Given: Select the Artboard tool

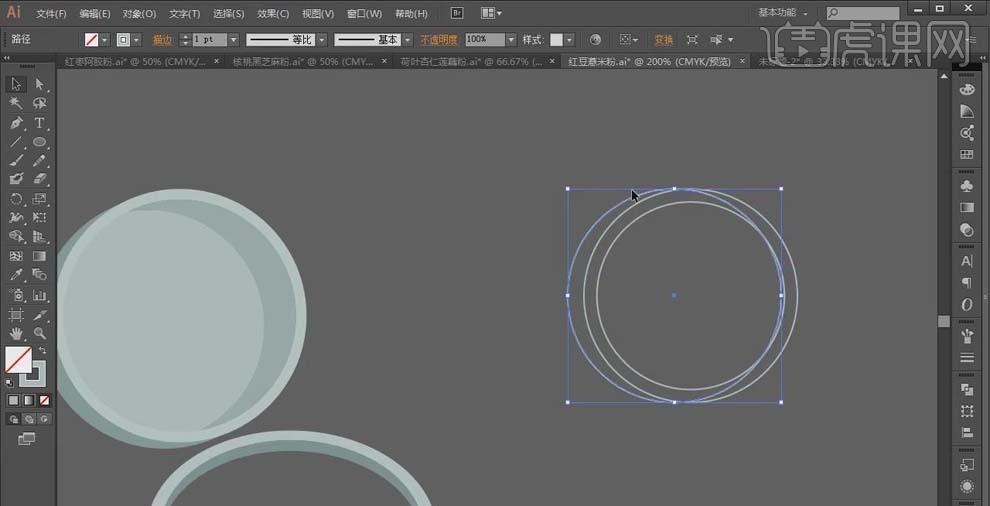Looking at the screenshot, I should coord(16,314).
